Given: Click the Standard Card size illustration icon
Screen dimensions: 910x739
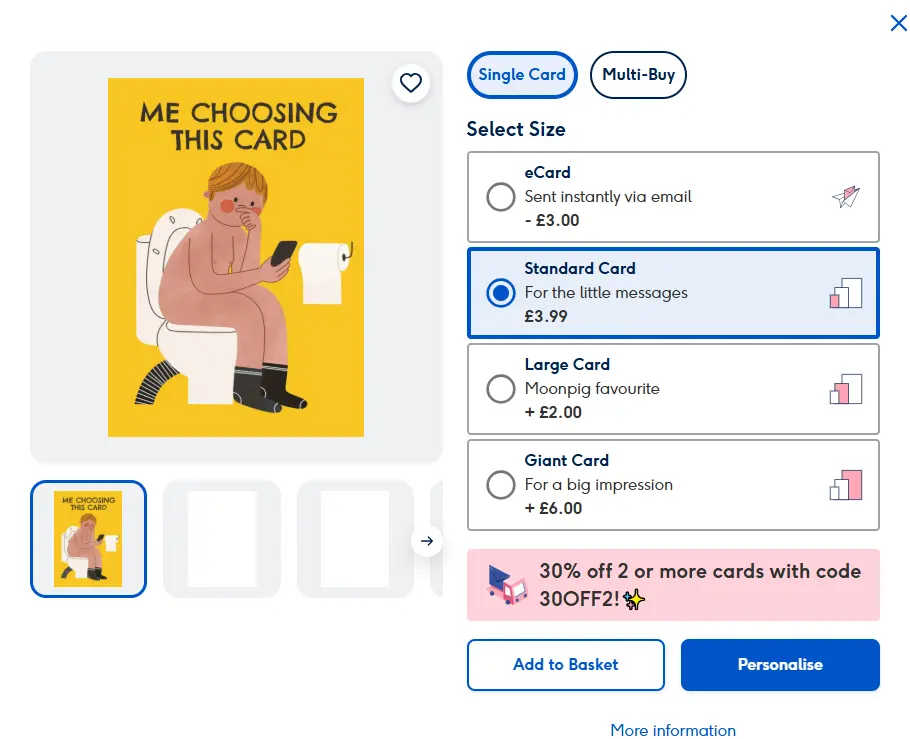Looking at the screenshot, I should click(846, 292).
